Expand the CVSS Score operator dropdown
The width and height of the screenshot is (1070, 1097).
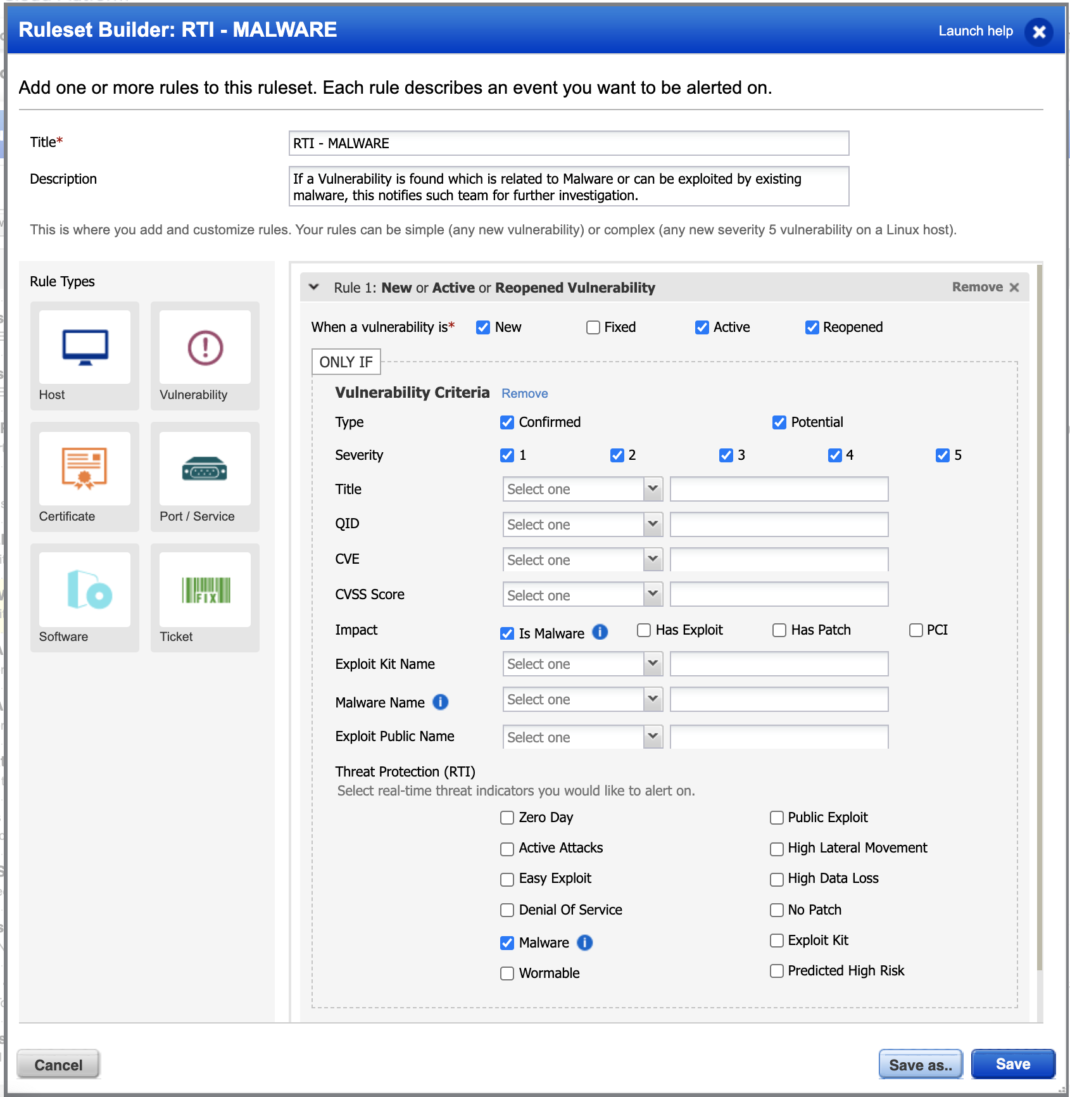(582, 595)
